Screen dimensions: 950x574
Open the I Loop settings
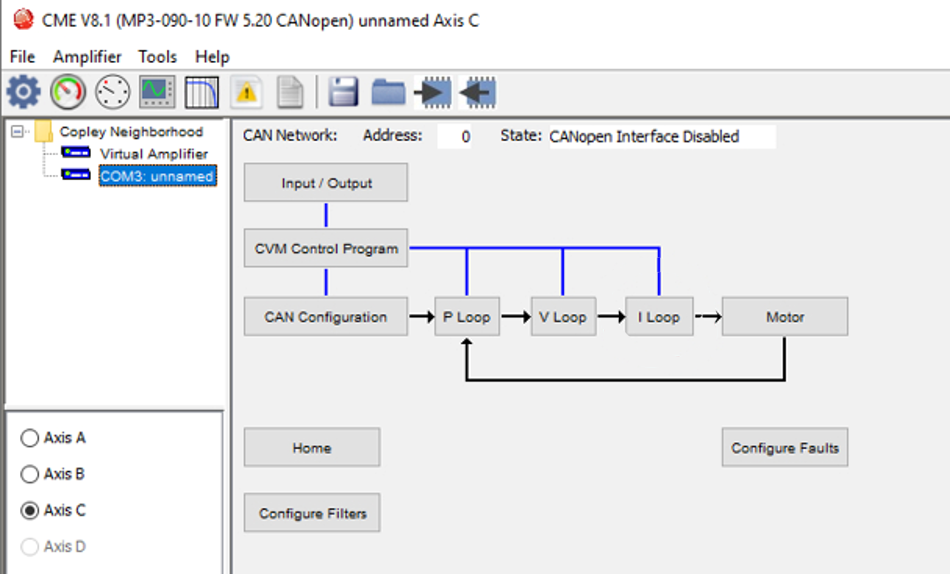pyautogui.click(x=659, y=316)
